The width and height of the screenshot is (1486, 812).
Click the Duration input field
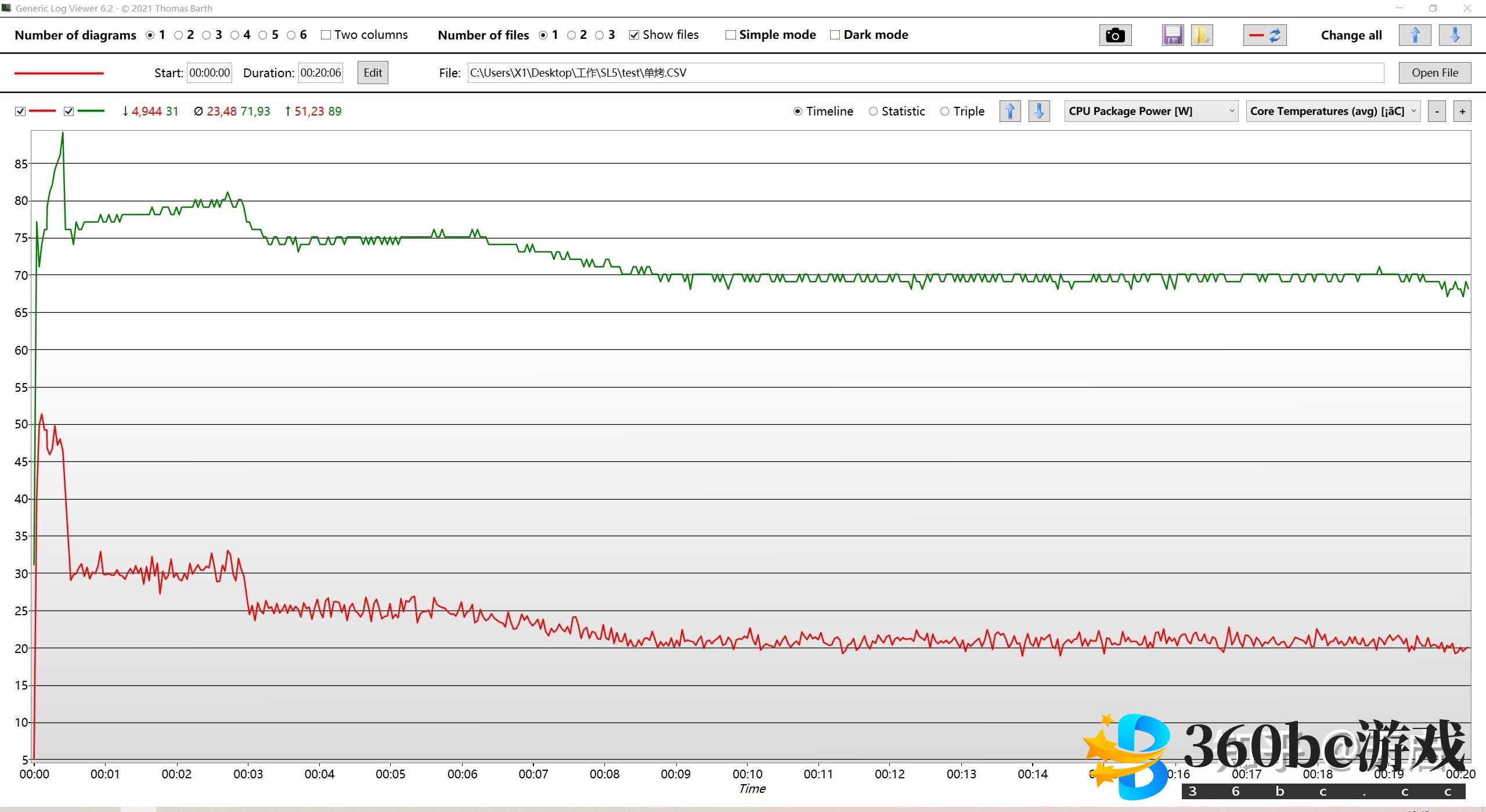(x=320, y=73)
